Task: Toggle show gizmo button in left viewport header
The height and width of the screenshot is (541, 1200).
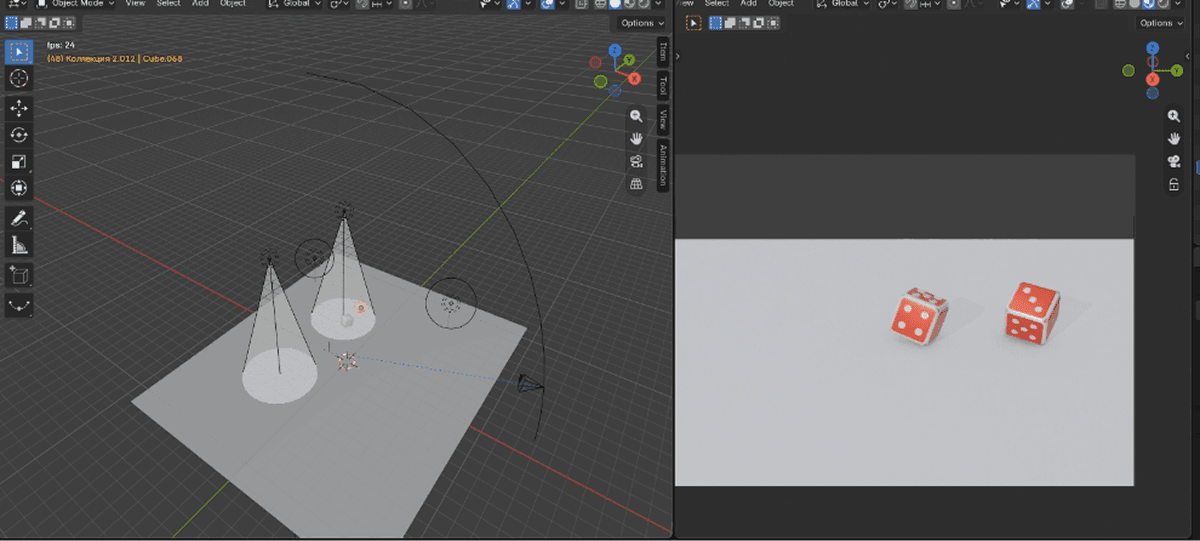Action: tap(515, 4)
